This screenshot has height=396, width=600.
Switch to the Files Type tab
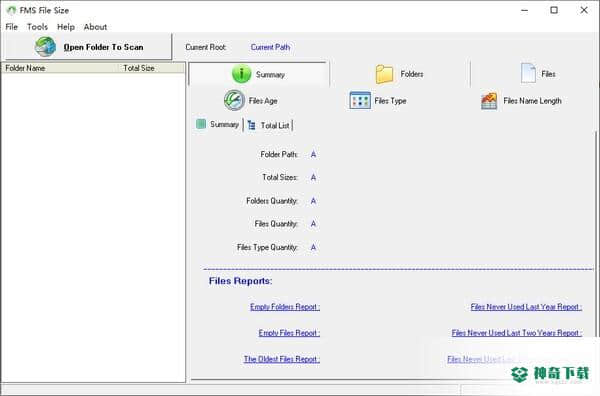tap(378, 101)
